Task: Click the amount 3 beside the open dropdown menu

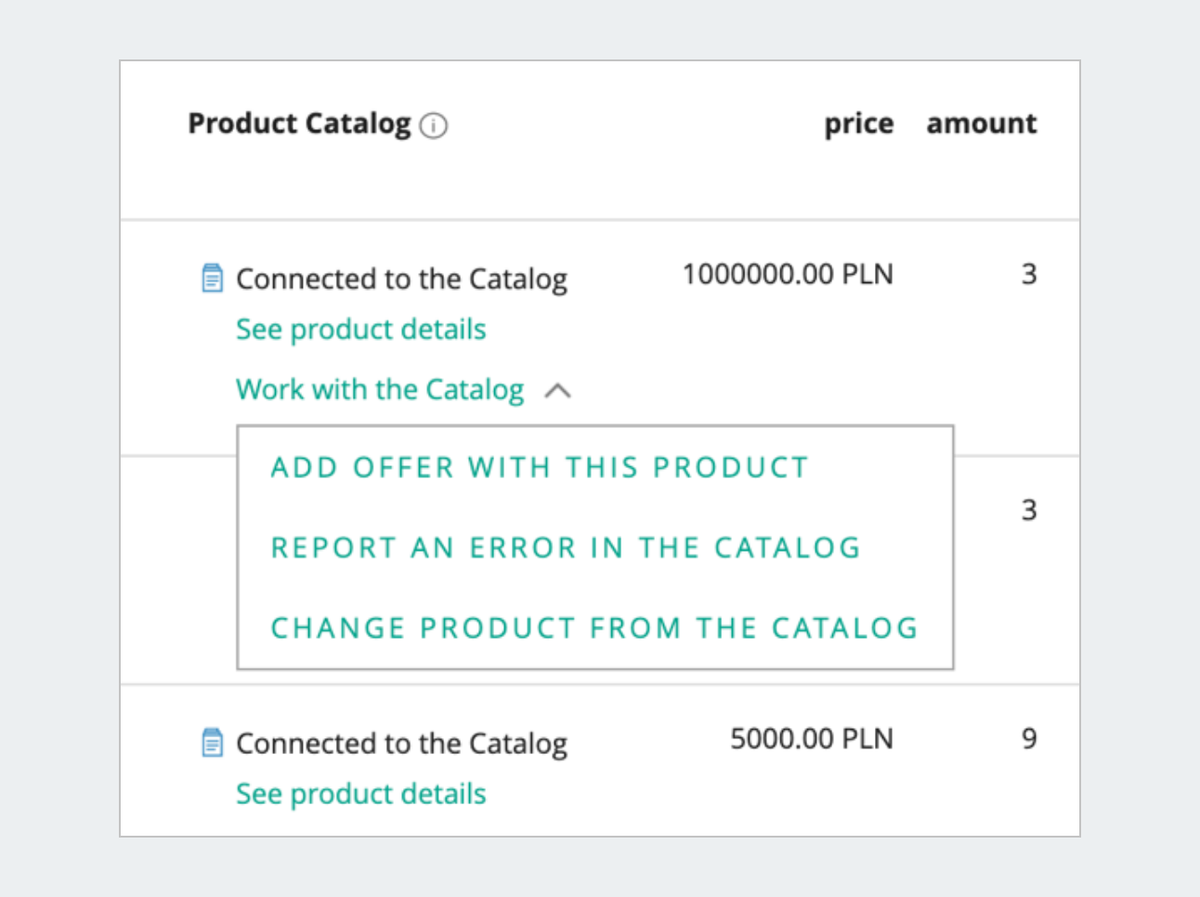Action: (1029, 511)
